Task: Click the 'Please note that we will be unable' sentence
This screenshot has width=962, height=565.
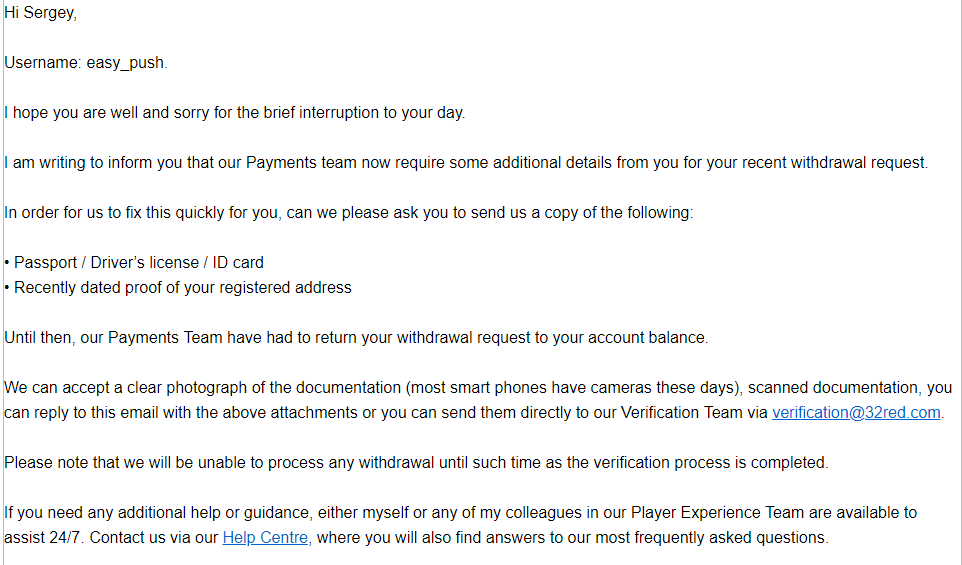Action: [417, 463]
